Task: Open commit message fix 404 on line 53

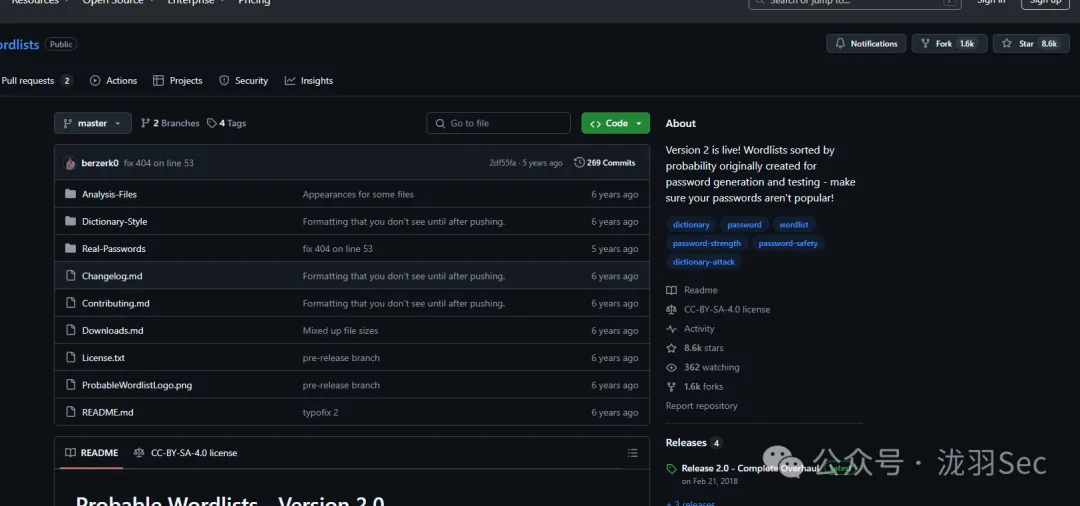Action: [x=158, y=163]
